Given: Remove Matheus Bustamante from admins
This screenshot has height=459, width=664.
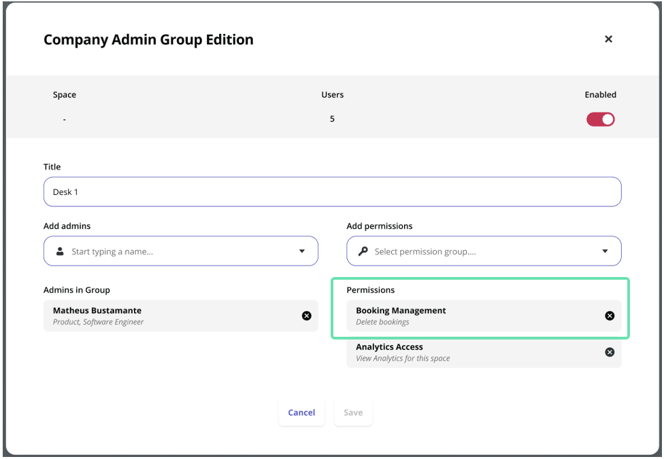Looking at the screenshot, I should click(307, 316).
